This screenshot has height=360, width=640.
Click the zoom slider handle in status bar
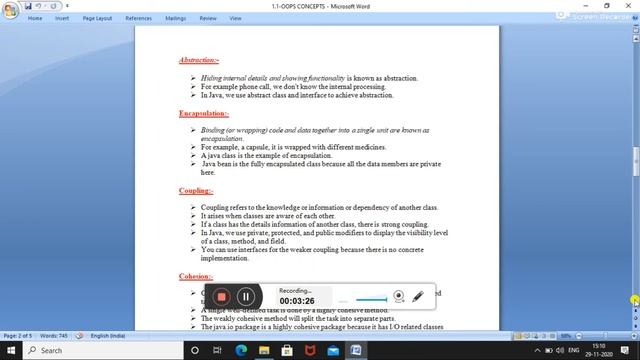point(605,336)
